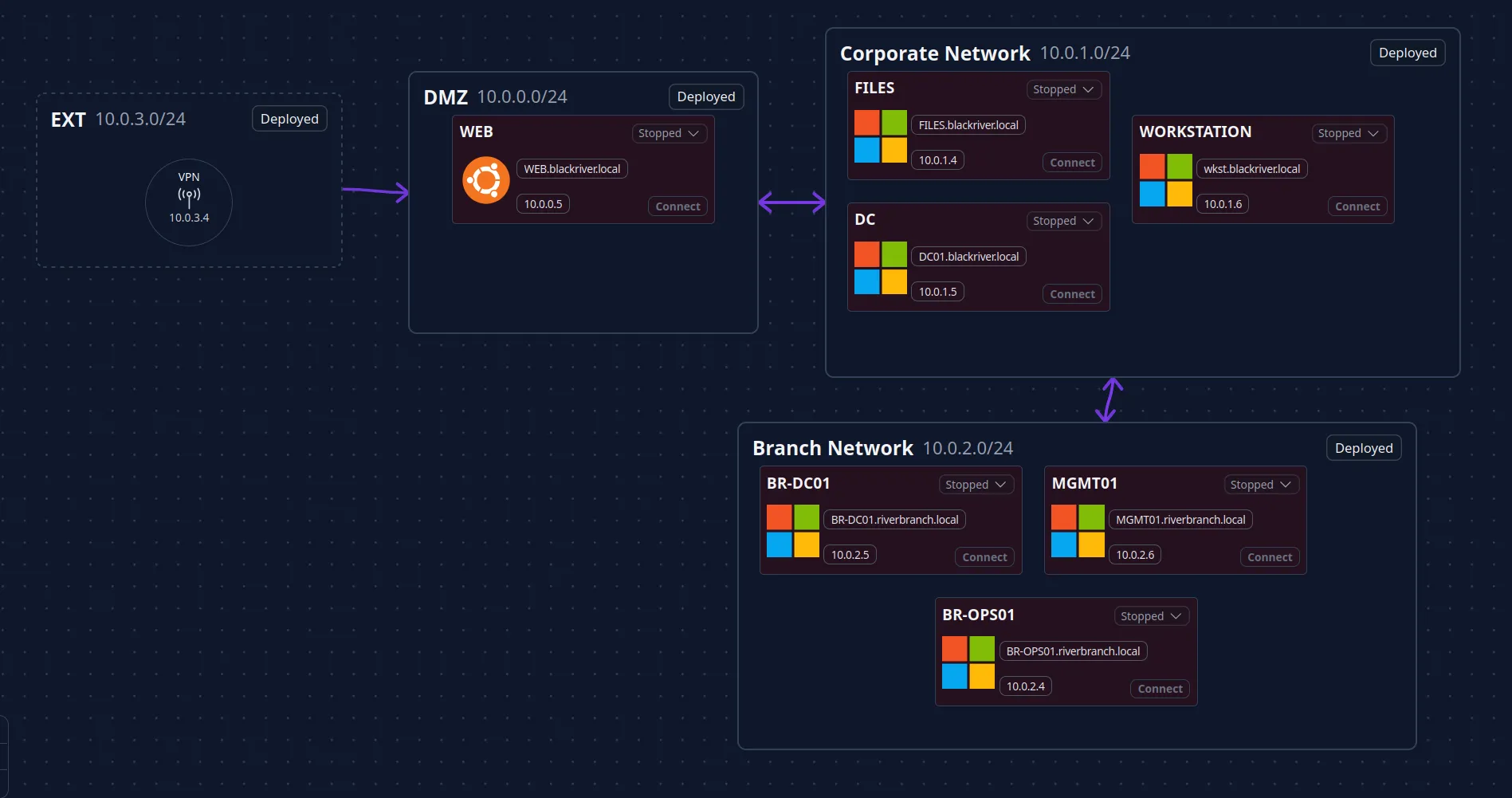Click the Ubuntu icon on the WEB machine
1512x798 pixels.
[486, 180]
